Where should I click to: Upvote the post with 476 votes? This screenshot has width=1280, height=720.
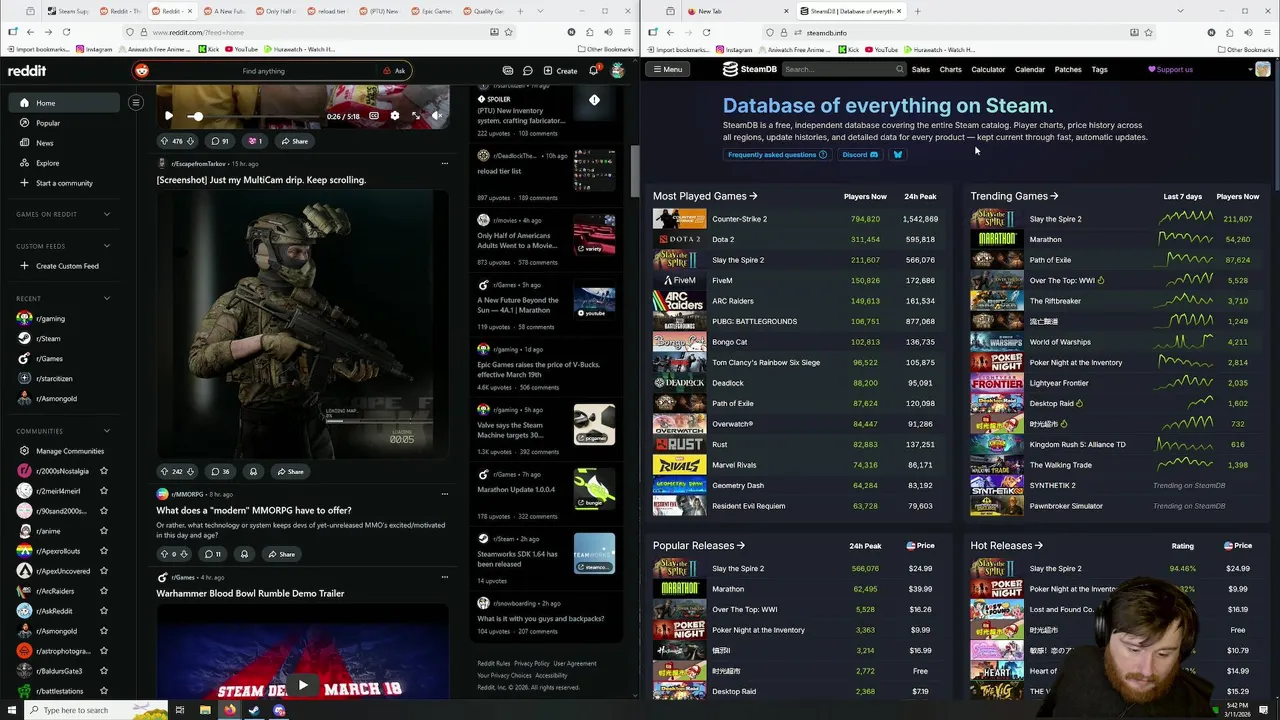pyautogui.click(x=164, y=141)
